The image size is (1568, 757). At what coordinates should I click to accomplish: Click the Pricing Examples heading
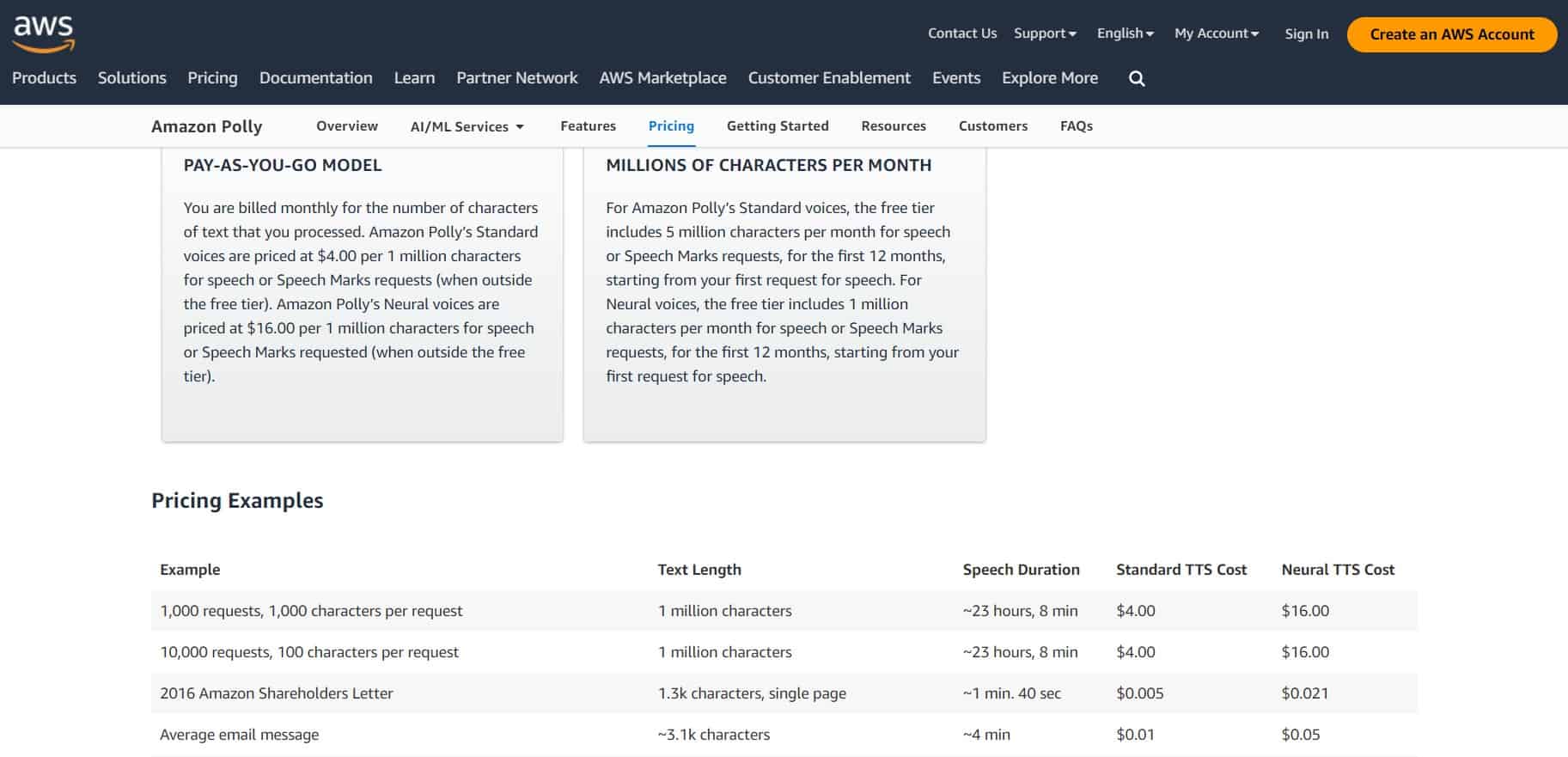point(237,500)
